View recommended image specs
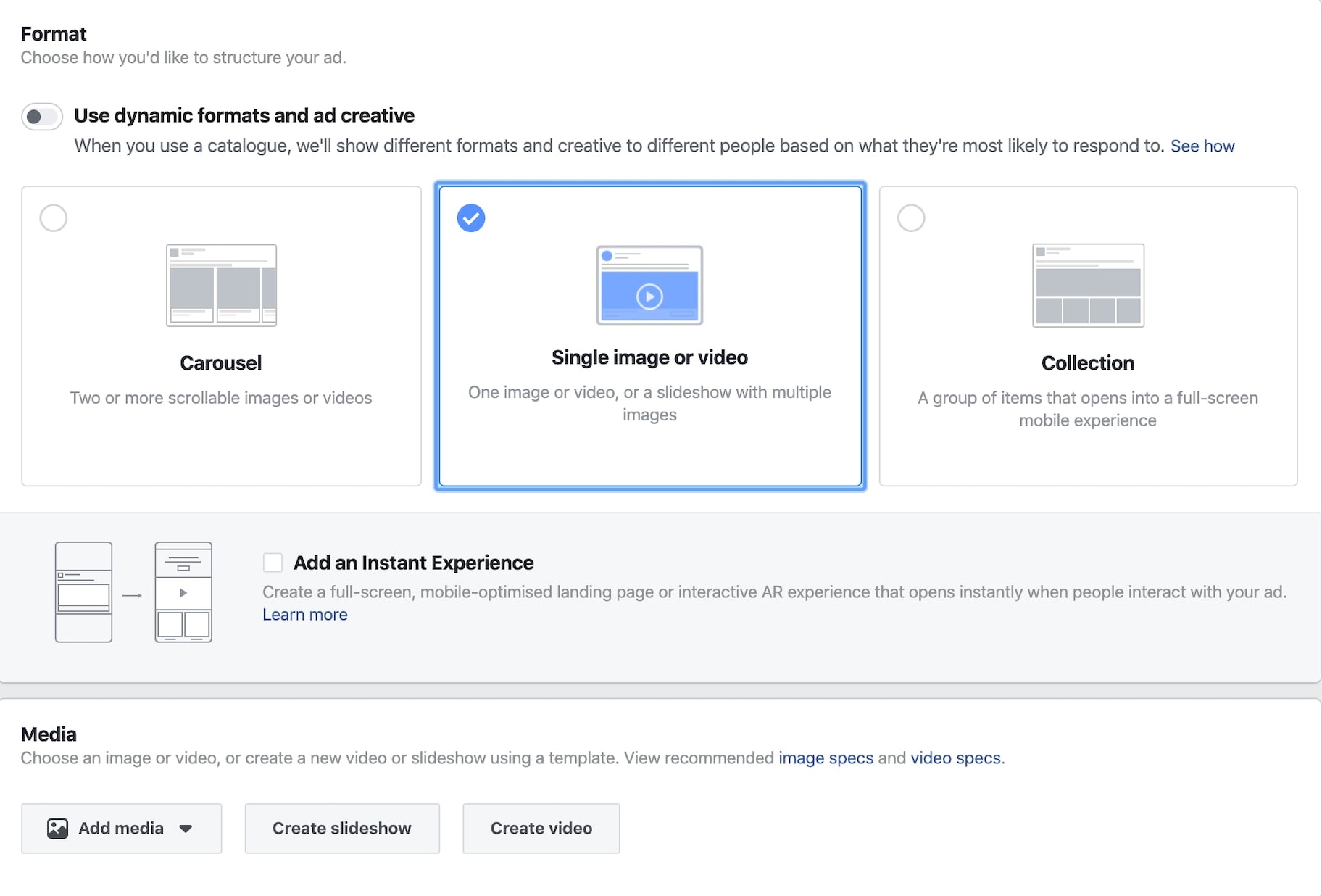Viewport: 1322px width, 896px height. (826, 758)
